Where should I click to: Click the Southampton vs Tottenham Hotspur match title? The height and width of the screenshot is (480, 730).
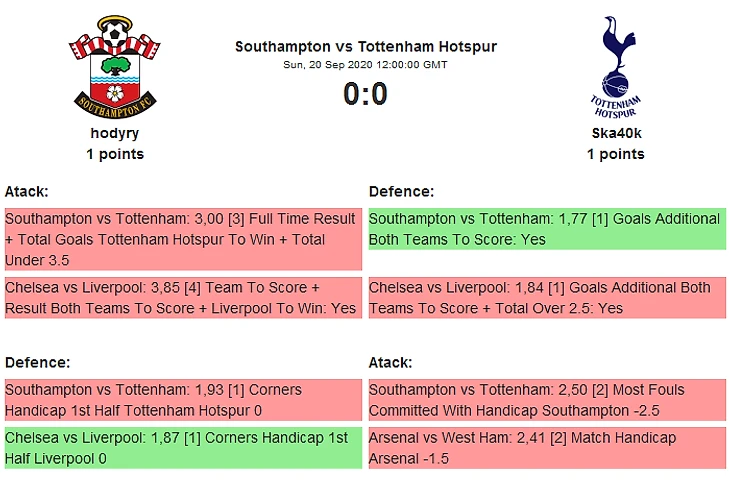coord(365,47)
